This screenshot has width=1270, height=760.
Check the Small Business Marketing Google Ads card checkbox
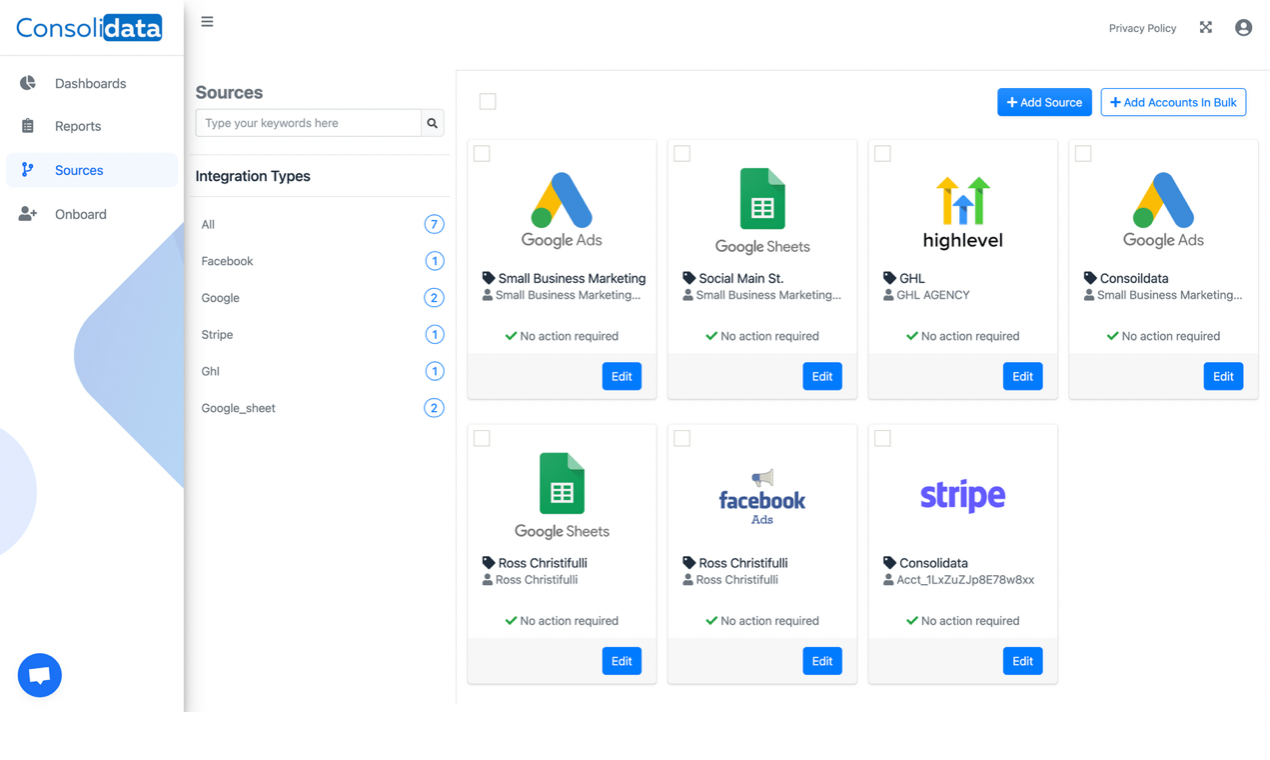point(482,153)
